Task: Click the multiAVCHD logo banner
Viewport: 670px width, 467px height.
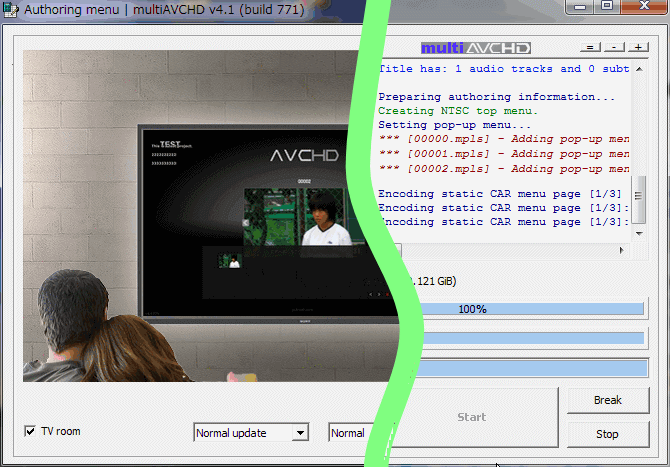Action: coord(476,47)
